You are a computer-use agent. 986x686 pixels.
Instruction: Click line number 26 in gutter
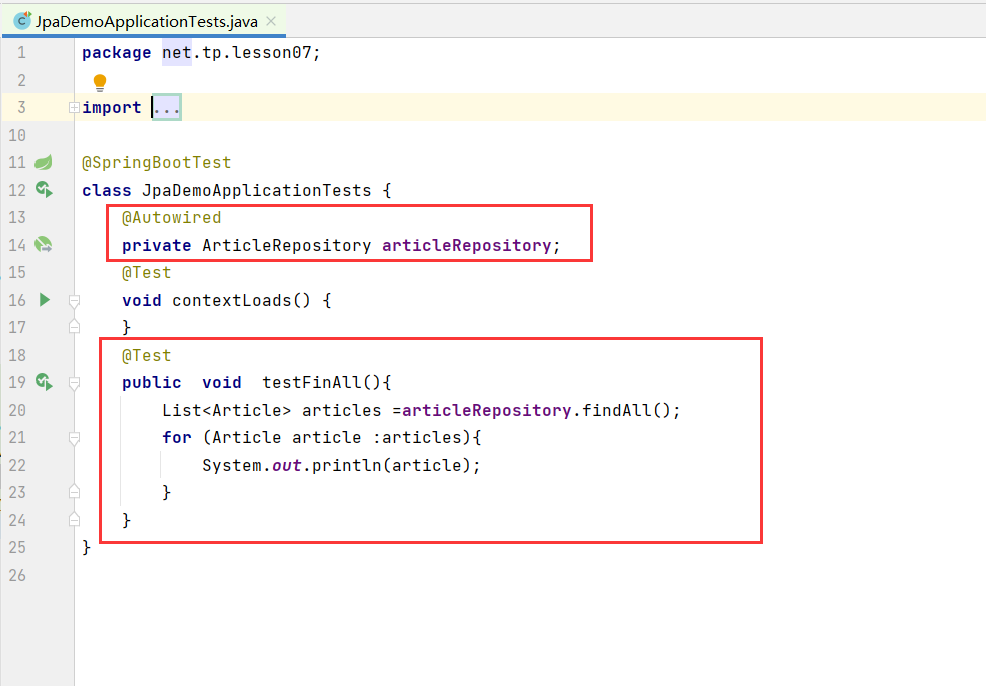(x=17, y=575)
